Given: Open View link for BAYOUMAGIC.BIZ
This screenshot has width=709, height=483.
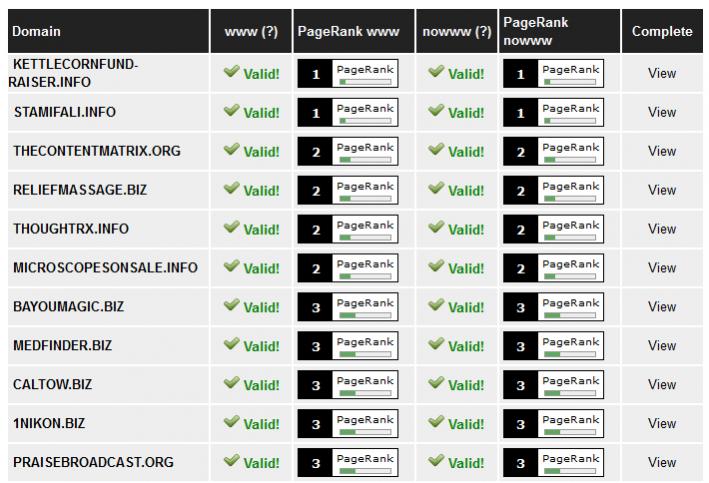Looking at the screenshot, I should pos(662,307).
